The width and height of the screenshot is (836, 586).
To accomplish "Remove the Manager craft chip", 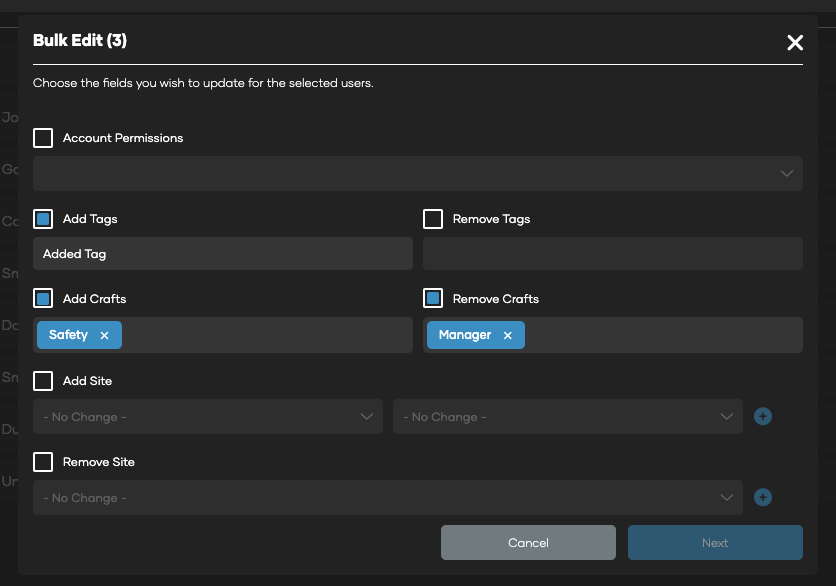I will [508, 335].
